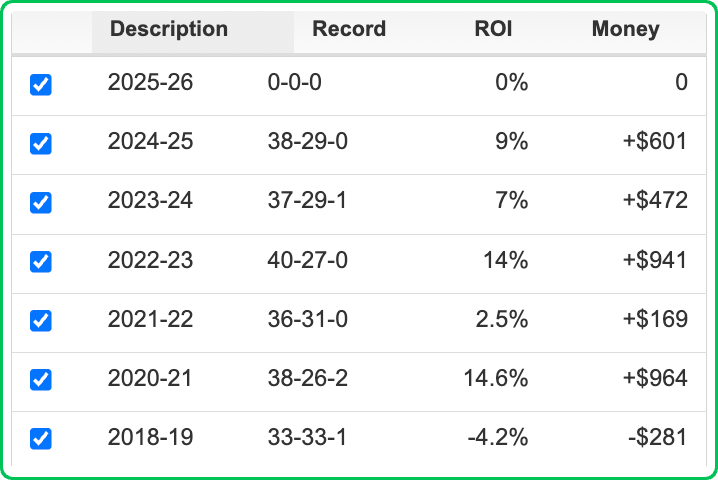Select the +$601 money cell
Viewport: 718px width, 480px height.
653,142
